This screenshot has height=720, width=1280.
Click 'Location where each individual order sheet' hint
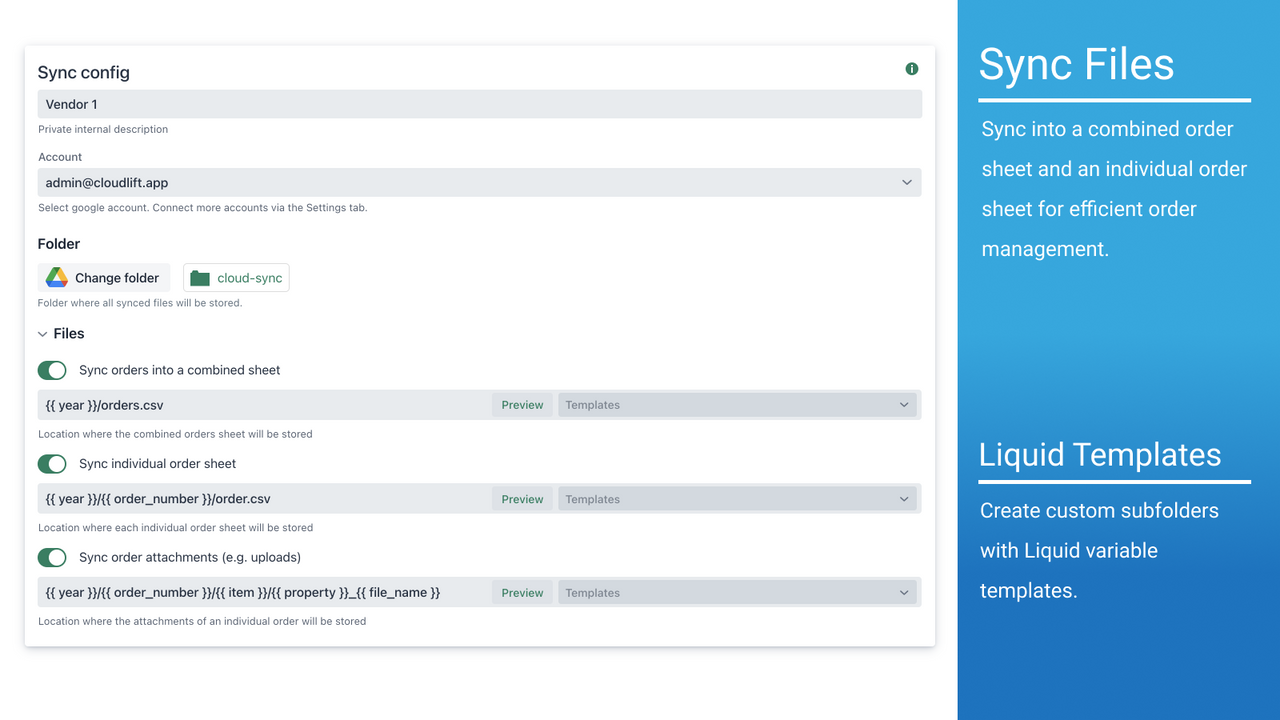point(176,528)
